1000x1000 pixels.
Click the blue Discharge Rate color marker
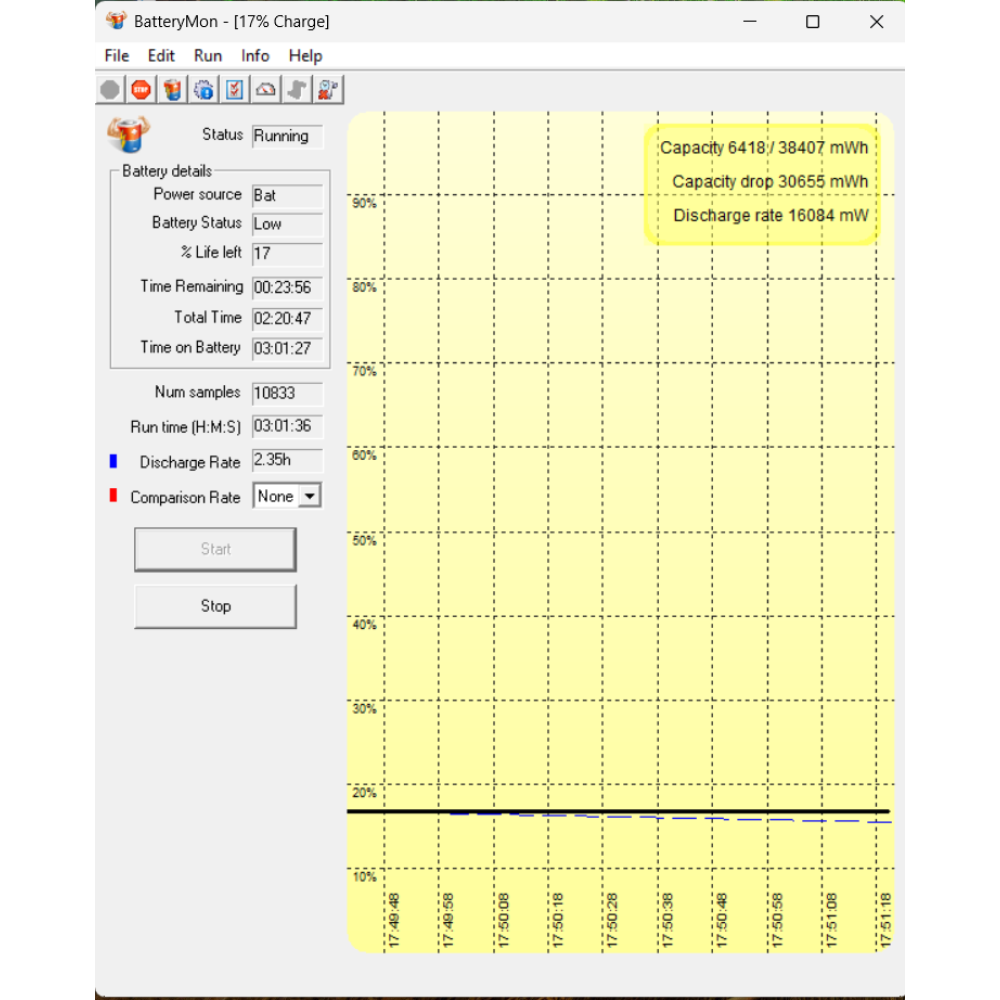(113, 462)
